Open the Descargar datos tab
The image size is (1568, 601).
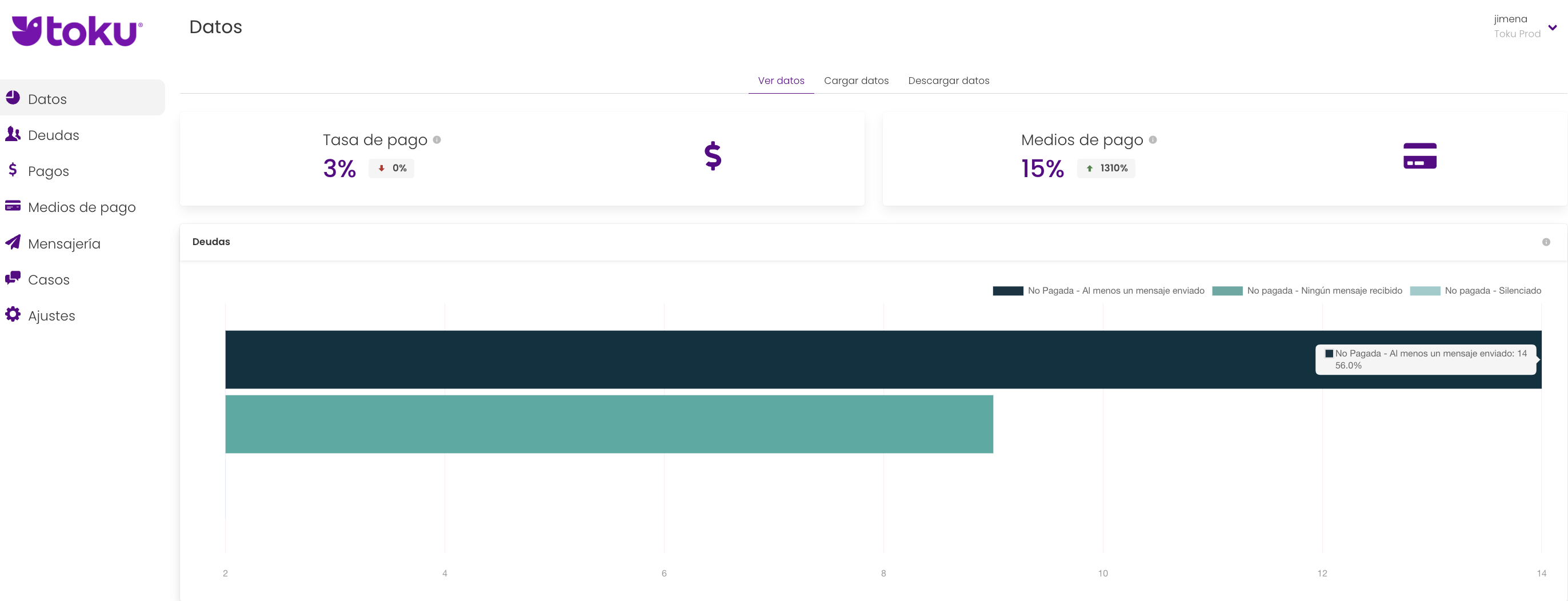[949, 81]
